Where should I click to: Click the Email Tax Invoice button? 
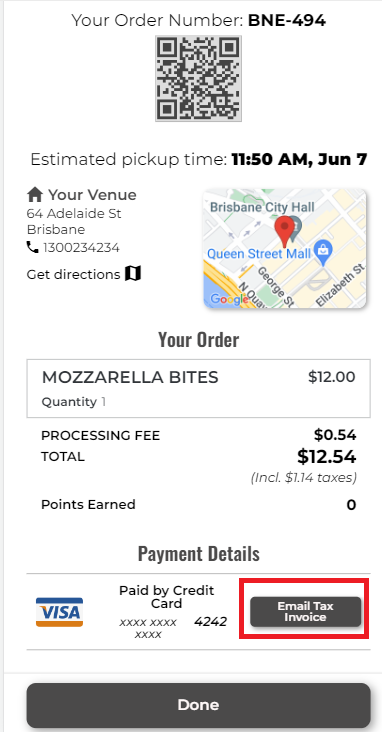click(x=305, y=612)
